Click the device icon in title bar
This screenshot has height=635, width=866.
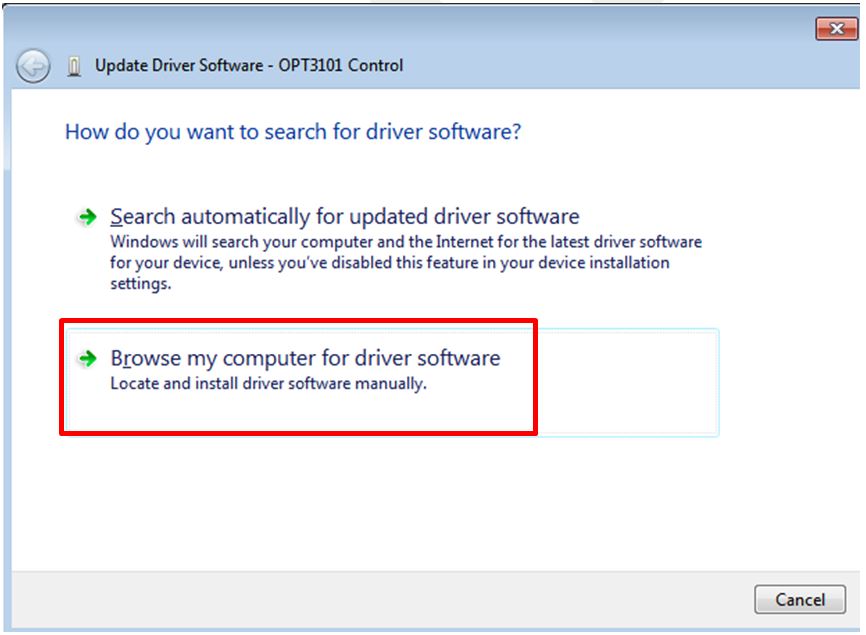pyautogui.click(x=73, y=66)
